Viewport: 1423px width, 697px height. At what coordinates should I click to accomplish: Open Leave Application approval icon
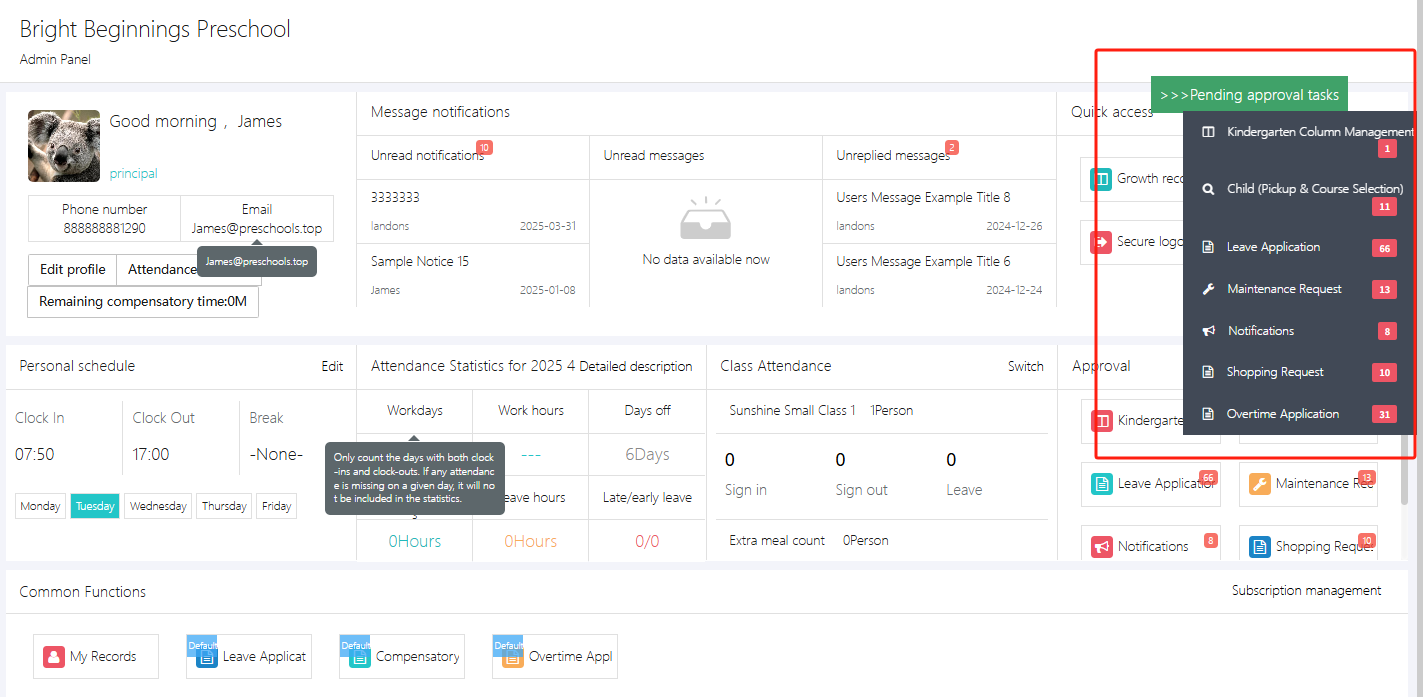tap(1102, 484)
